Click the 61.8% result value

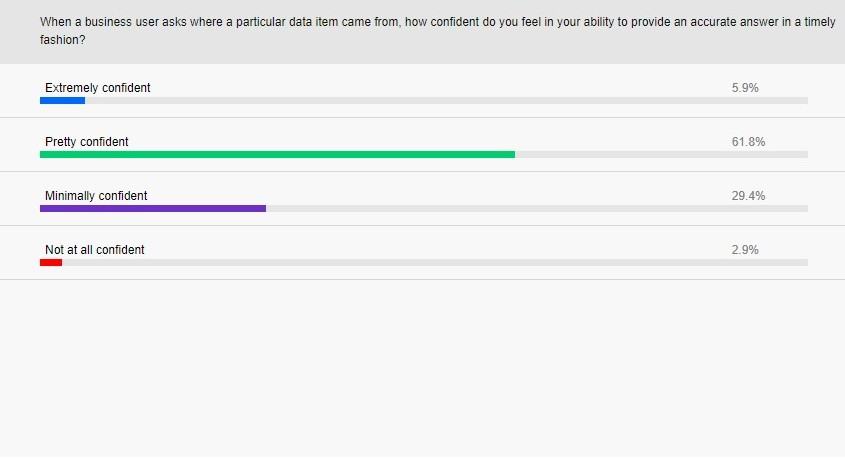748,142
